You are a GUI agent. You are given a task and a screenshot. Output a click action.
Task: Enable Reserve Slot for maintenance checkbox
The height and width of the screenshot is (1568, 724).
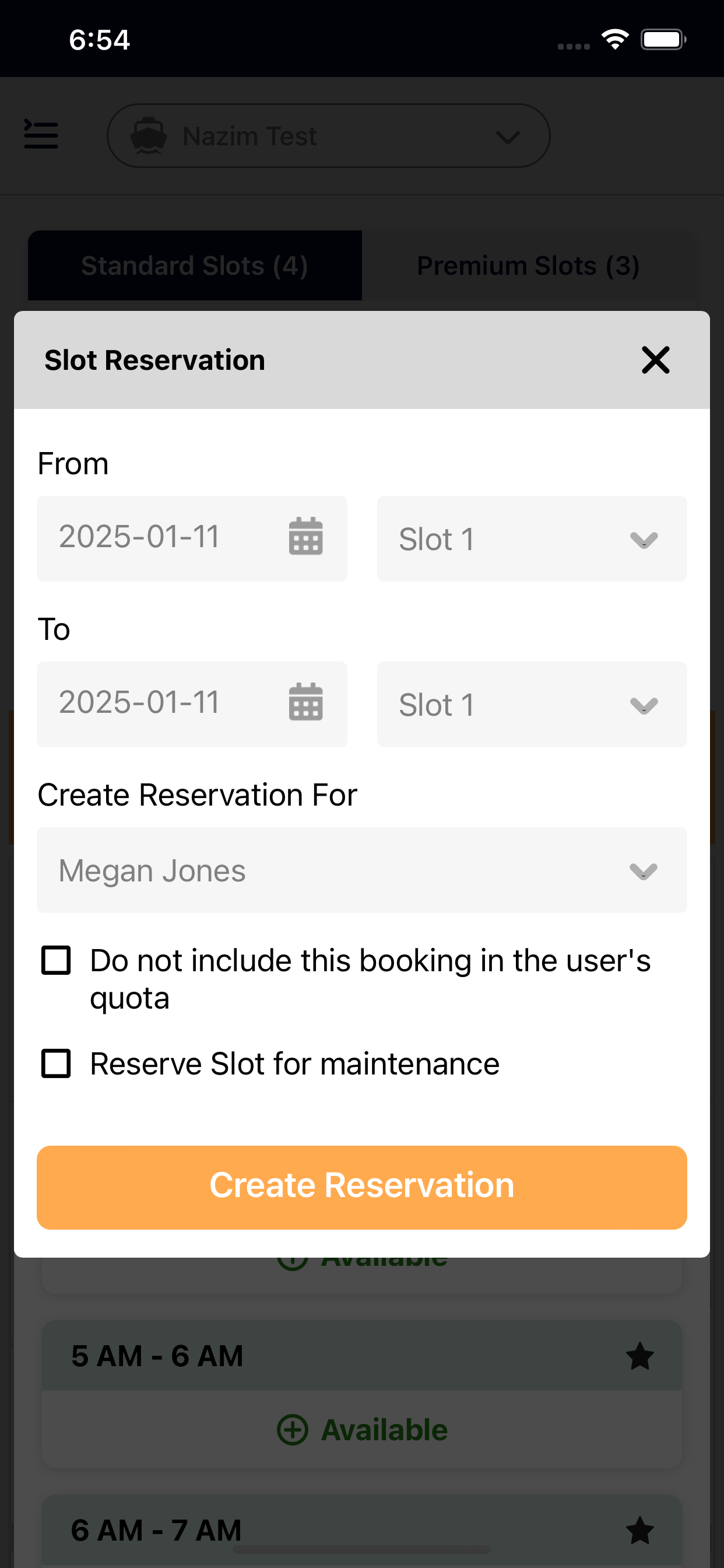coord(56,1063)
